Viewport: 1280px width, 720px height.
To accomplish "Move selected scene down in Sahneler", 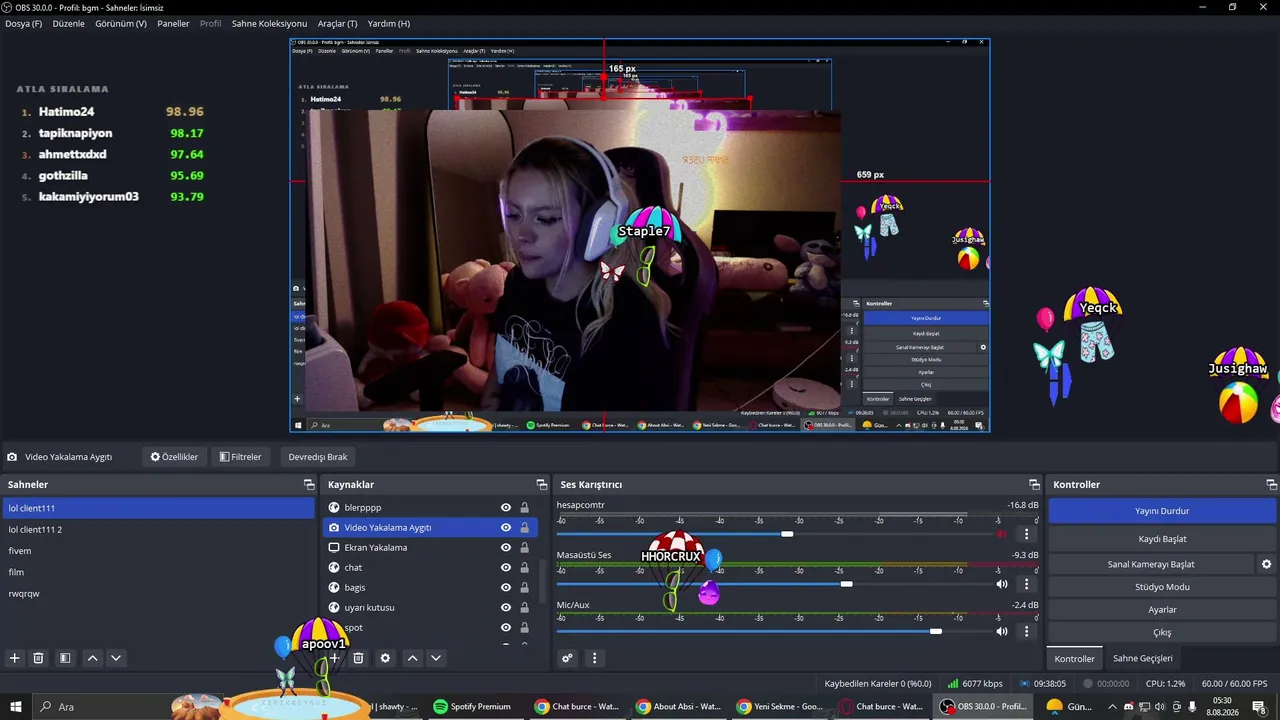I will (x=116, y=658).
